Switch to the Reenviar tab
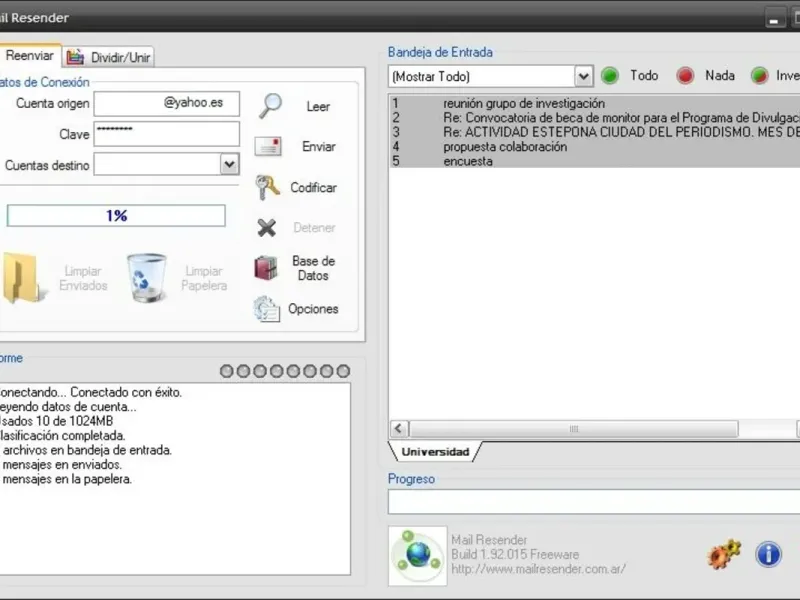 click(30, 56)
